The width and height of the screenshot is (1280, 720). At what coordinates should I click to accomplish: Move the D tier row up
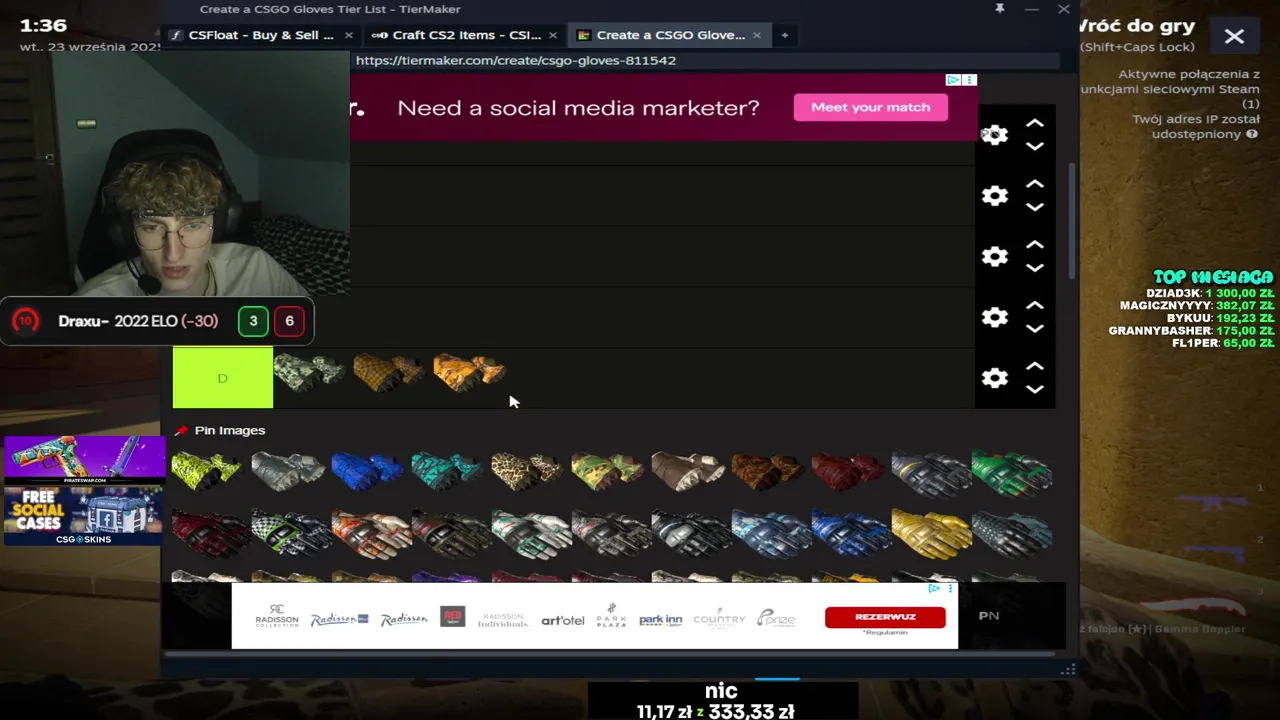1035,367
